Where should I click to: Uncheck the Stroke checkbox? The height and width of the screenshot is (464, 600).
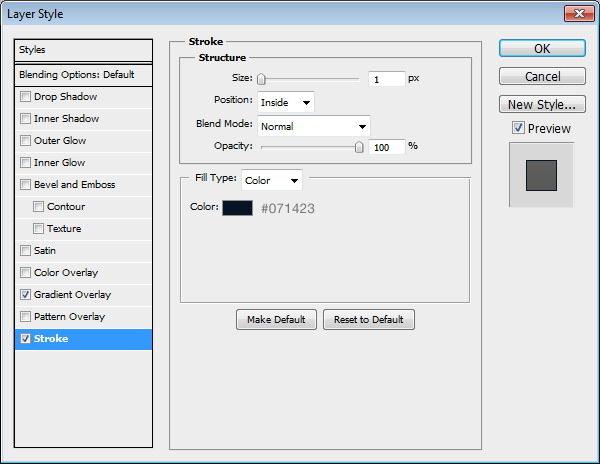pyautogui.click(x=25, y=339)
